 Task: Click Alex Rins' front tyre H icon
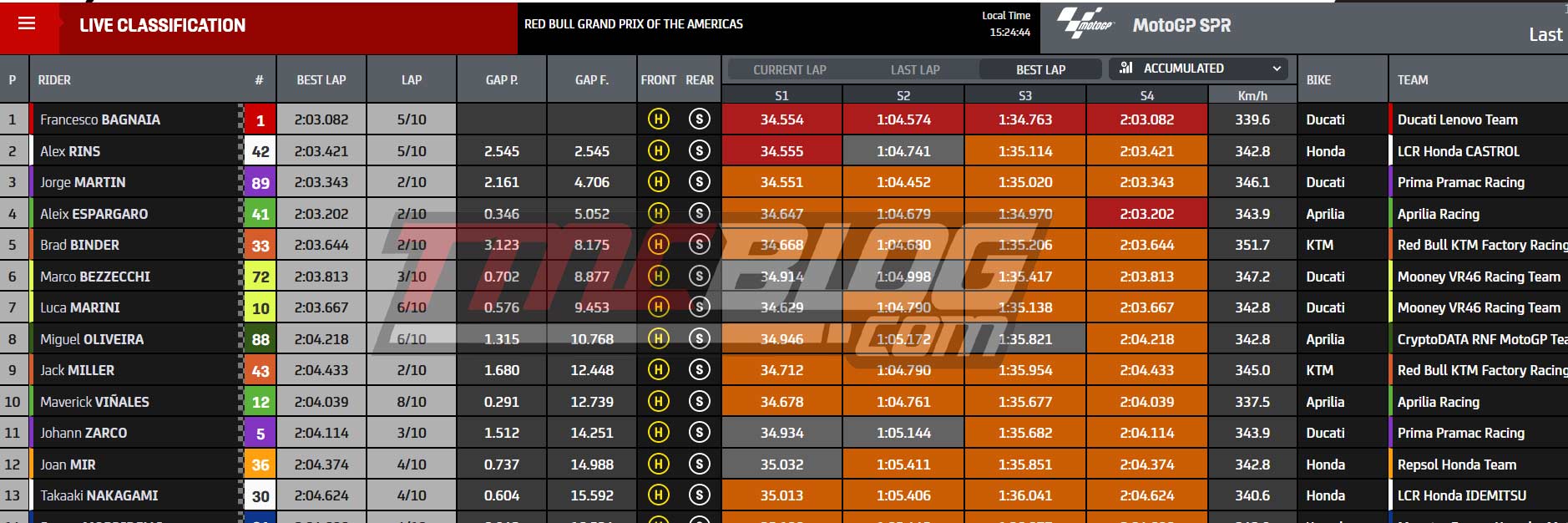(658, 151)
